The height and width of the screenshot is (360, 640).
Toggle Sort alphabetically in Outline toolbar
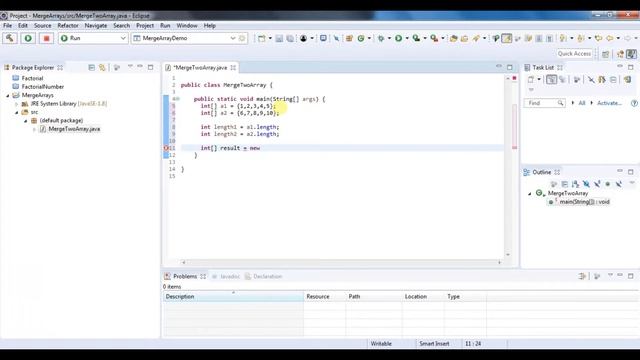tap(576, 184)
